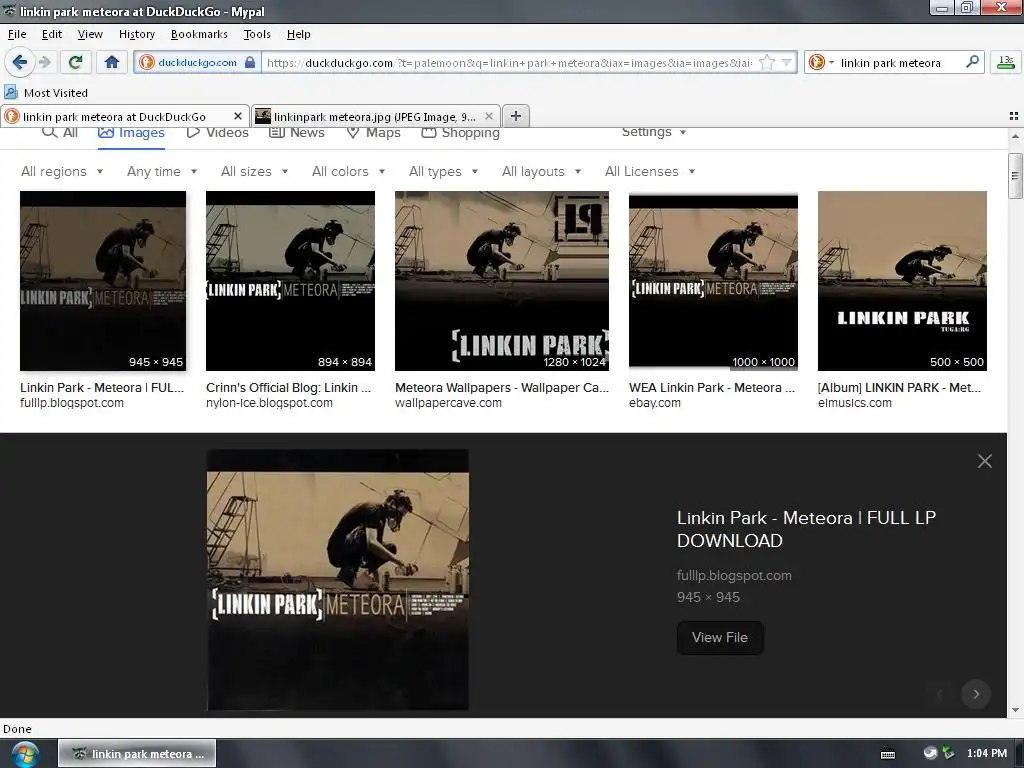1024x768 pixels.
Task: Open the History menu
Action: tap(136, 34)
